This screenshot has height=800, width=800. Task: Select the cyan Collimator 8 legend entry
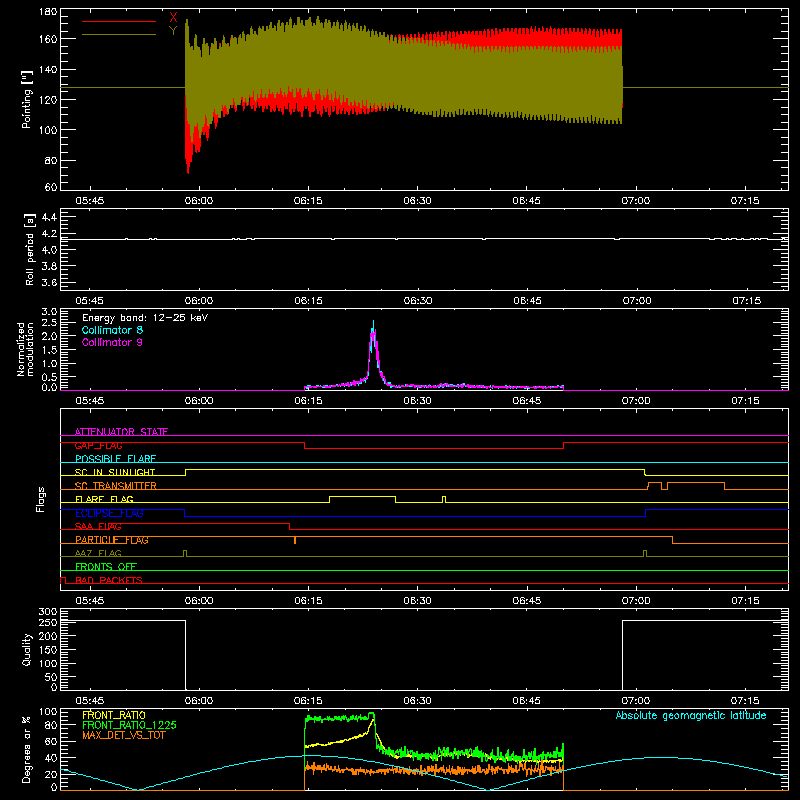(x=112, y=330)
